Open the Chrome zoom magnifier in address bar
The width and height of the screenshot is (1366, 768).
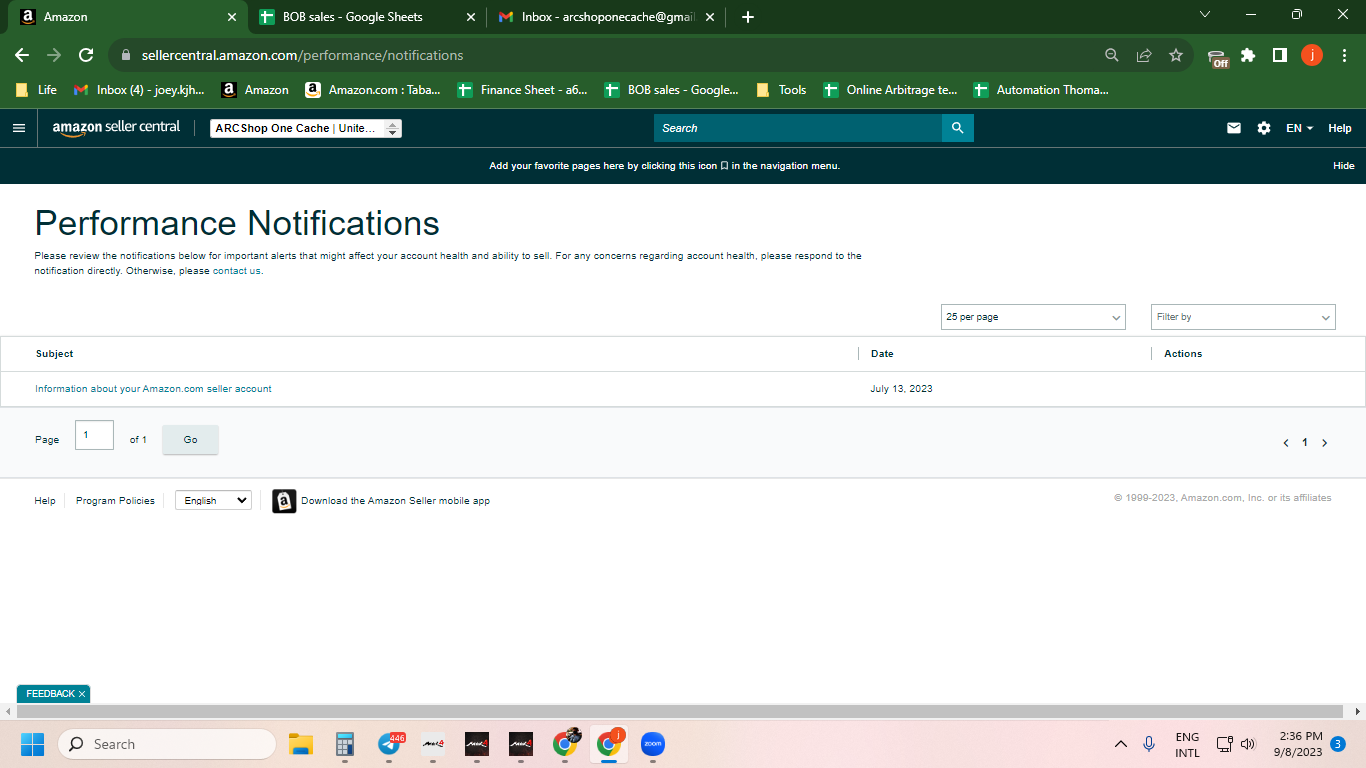pyautogui.click(x=1112, y=55)
